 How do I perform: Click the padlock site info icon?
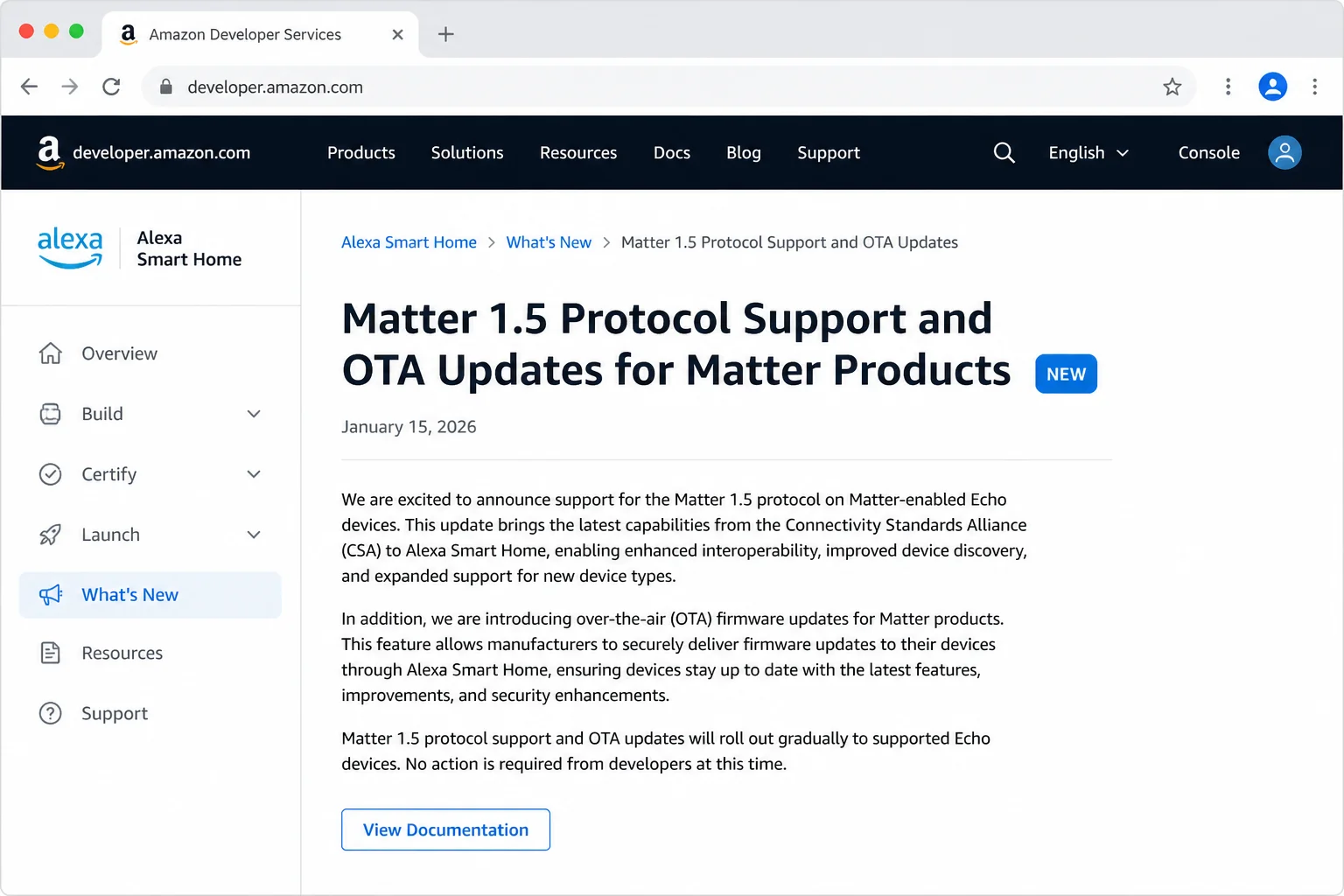(x=166, y=87)
